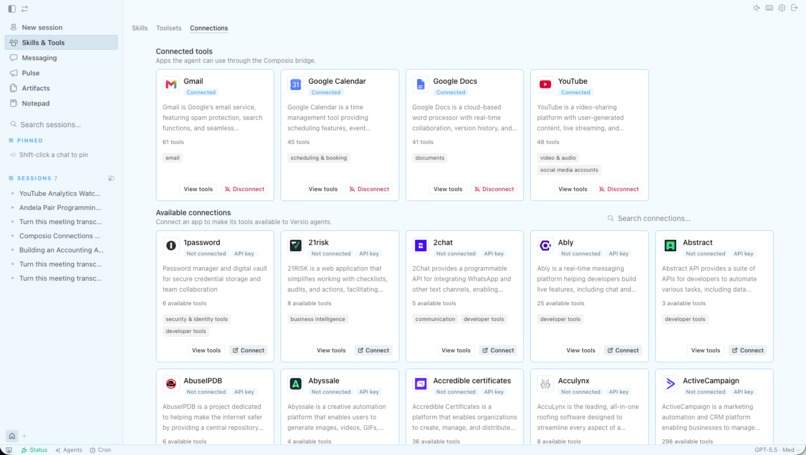Image resolution: width=806 pixels, height=455 pixels.
Task: Open the Toolsets tab
Action: [169, 28]
